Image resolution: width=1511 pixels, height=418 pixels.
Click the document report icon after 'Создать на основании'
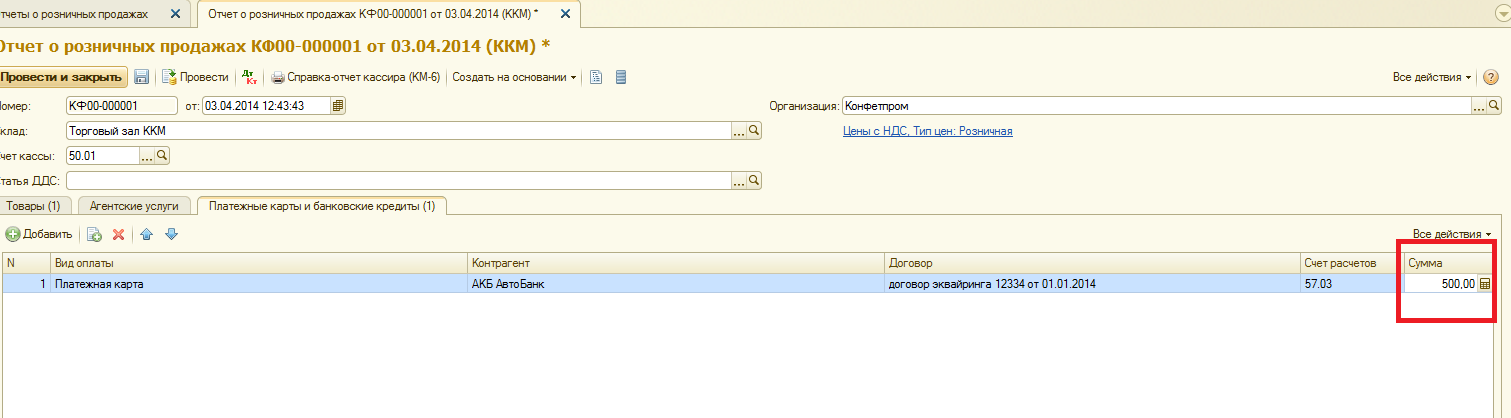596,77
